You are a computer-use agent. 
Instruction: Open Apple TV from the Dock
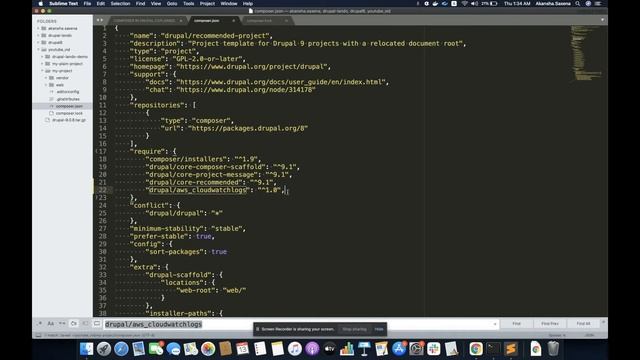pyautogui.click(x=329, y=349)
